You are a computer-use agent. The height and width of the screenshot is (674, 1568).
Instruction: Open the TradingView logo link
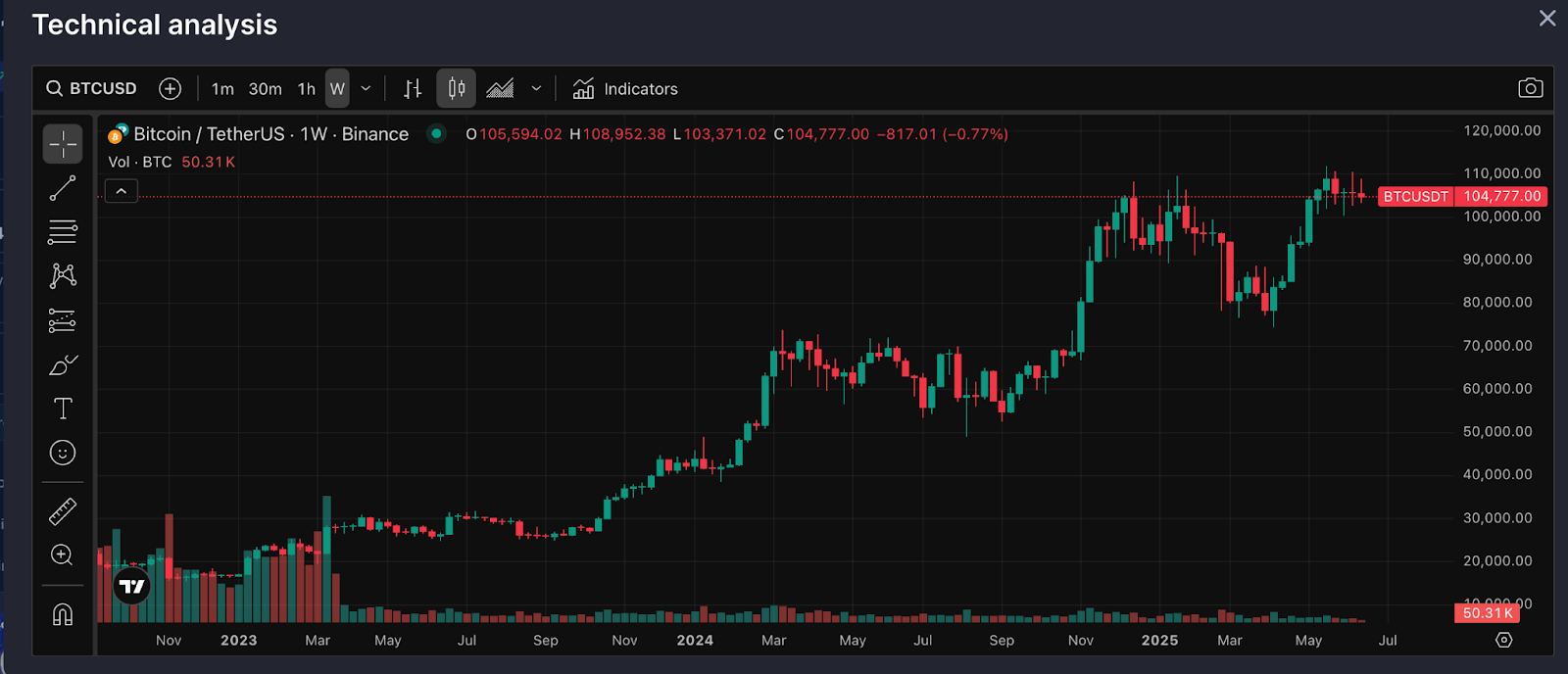(131, 587)
